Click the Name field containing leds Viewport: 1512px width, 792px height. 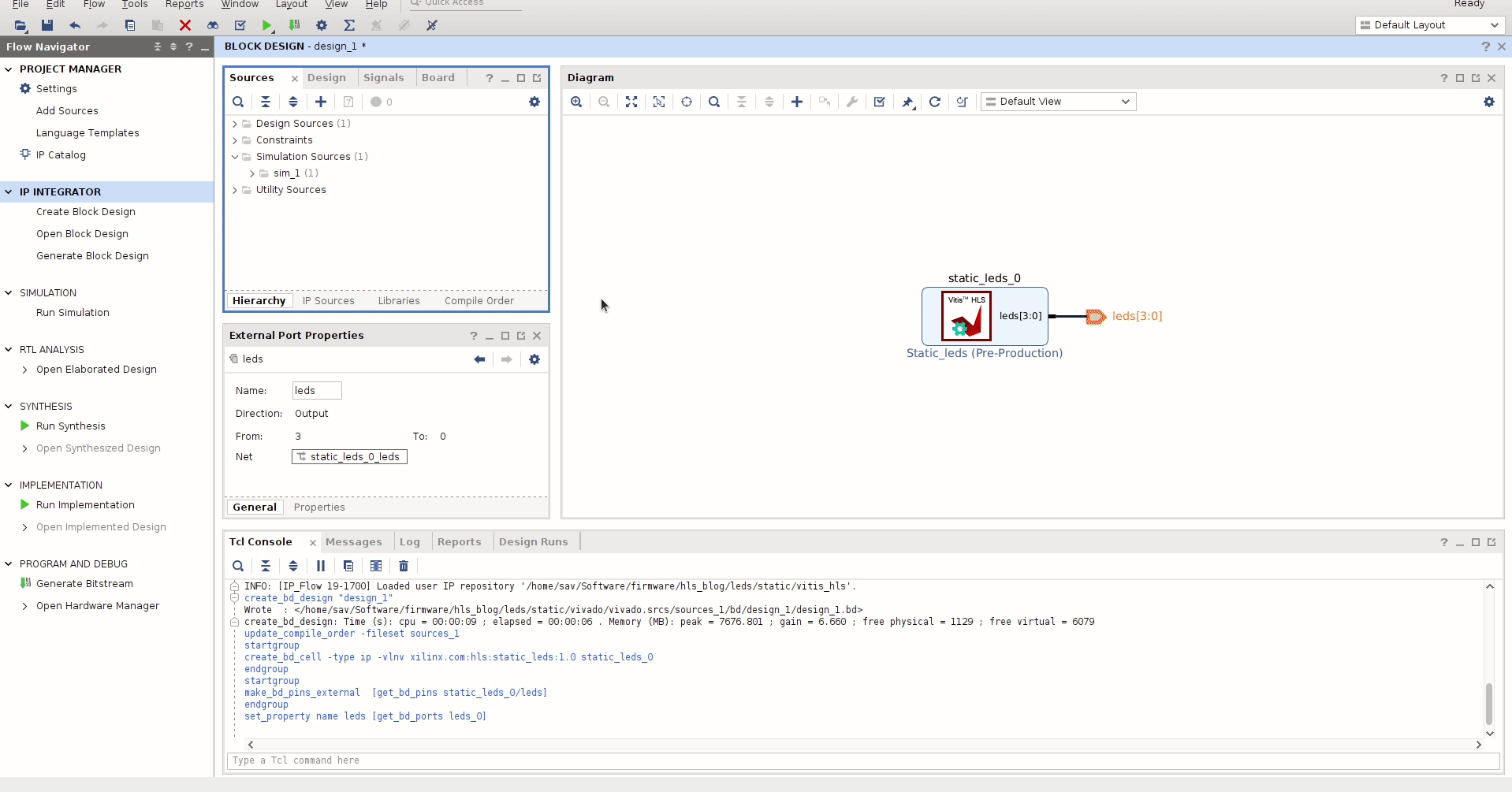(x=316, y=391)
